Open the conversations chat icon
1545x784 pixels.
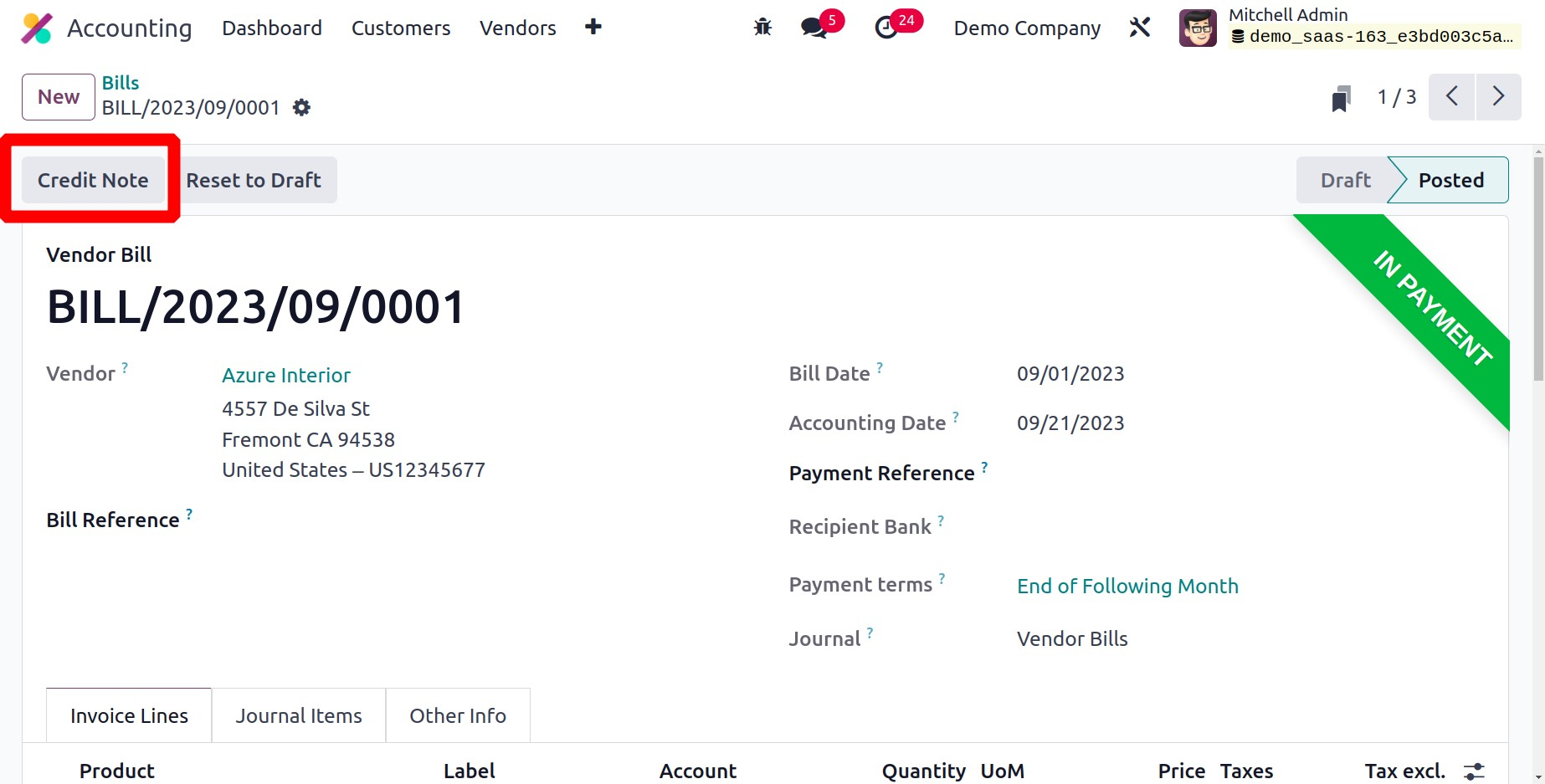[x=813, y=28]
